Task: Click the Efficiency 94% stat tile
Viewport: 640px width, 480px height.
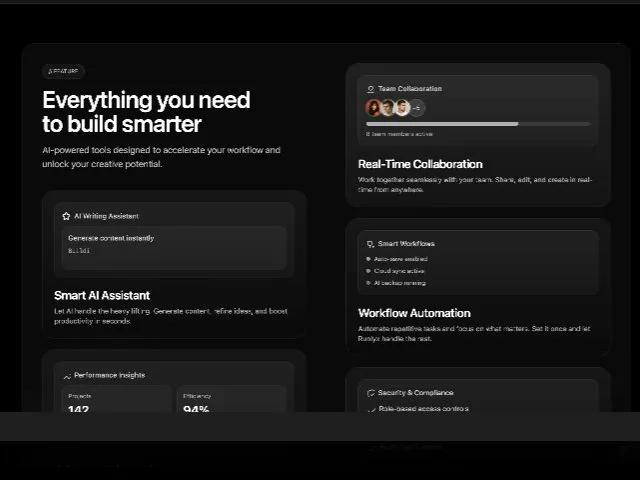Action: pyautogui.click(x=231, y=400)
